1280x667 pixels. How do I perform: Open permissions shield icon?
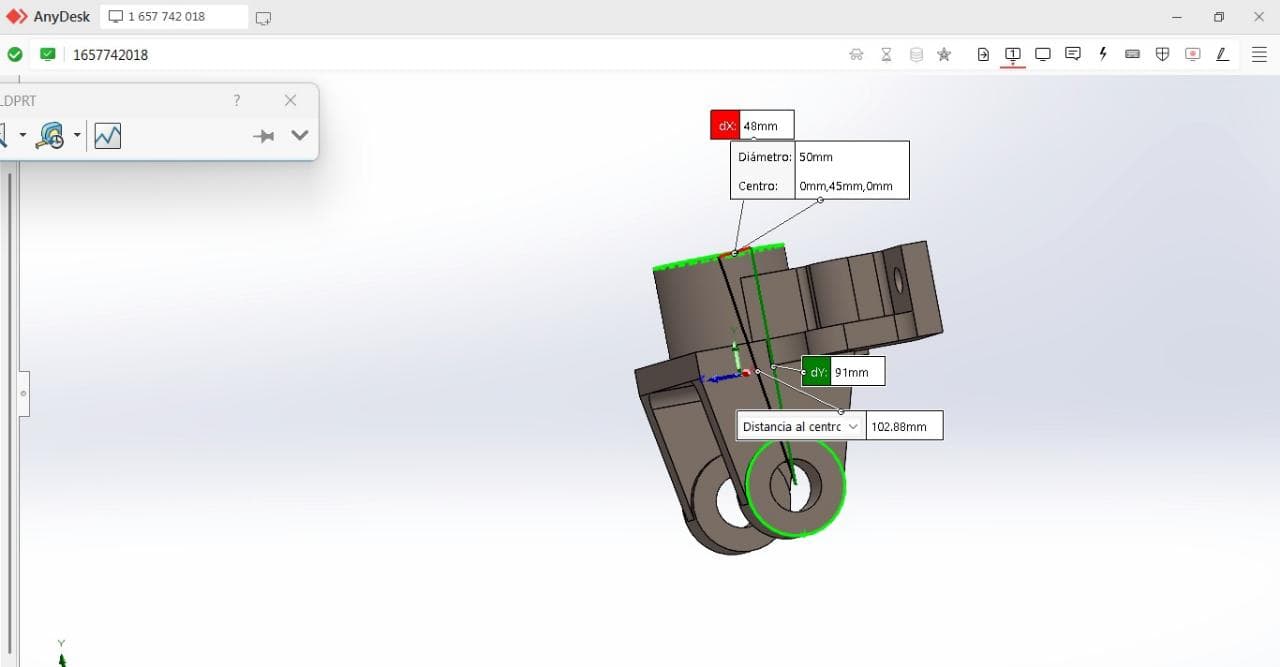coord(1162,54)
